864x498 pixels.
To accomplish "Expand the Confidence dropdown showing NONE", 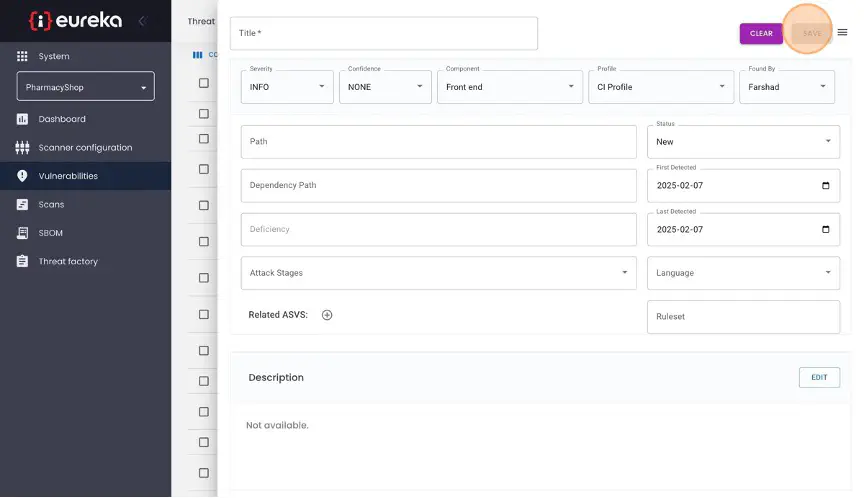I will [x=385, y=87].
